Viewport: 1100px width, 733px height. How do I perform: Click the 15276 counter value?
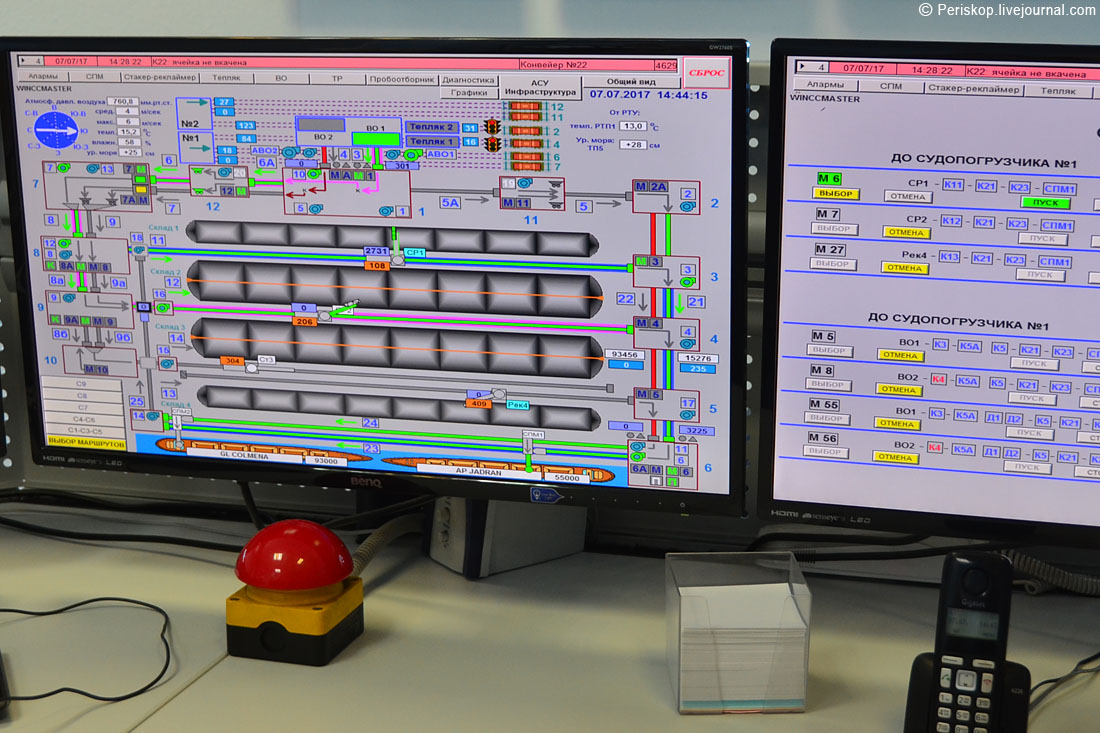(x=697, y=358)
